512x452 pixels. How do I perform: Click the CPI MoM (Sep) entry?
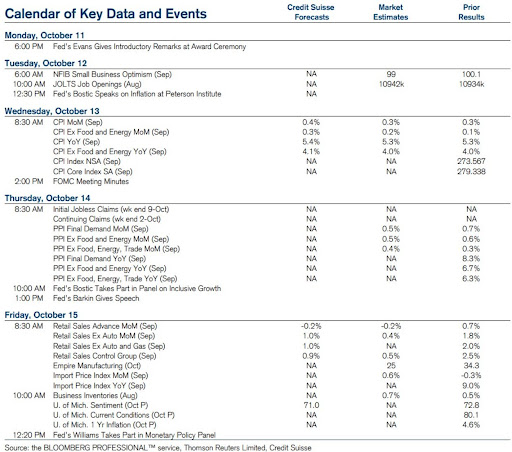78,122
